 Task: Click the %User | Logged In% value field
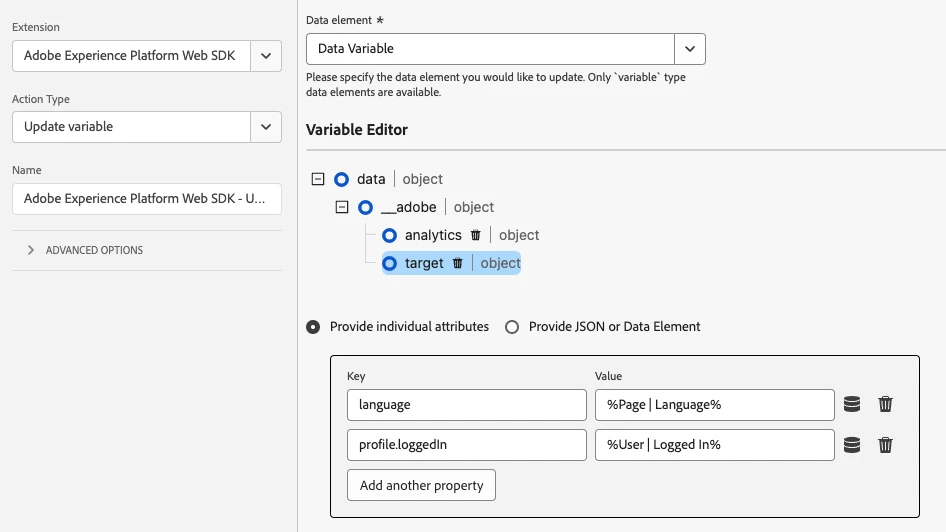point(714,445)
